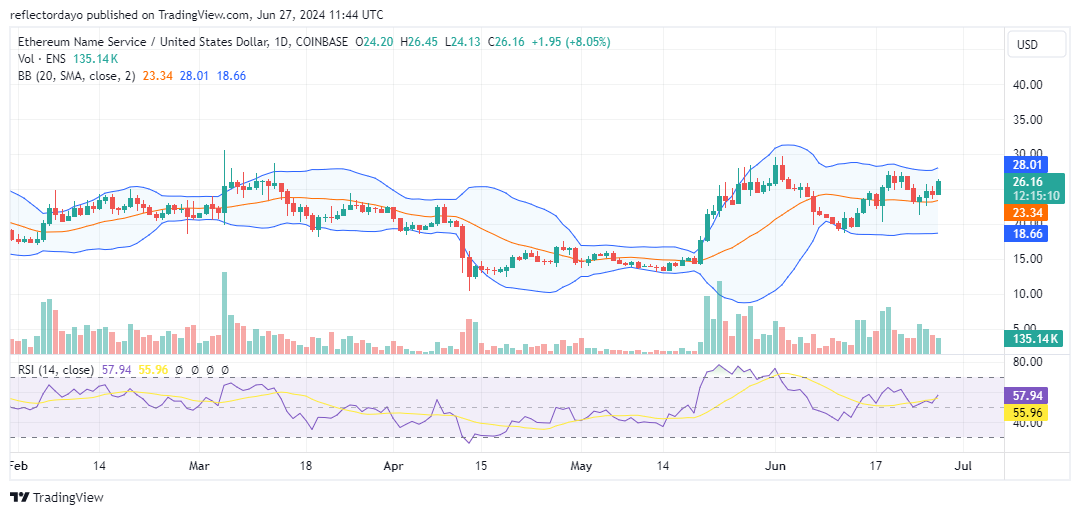Click the Feb date label on time axis

coord(20,466)
